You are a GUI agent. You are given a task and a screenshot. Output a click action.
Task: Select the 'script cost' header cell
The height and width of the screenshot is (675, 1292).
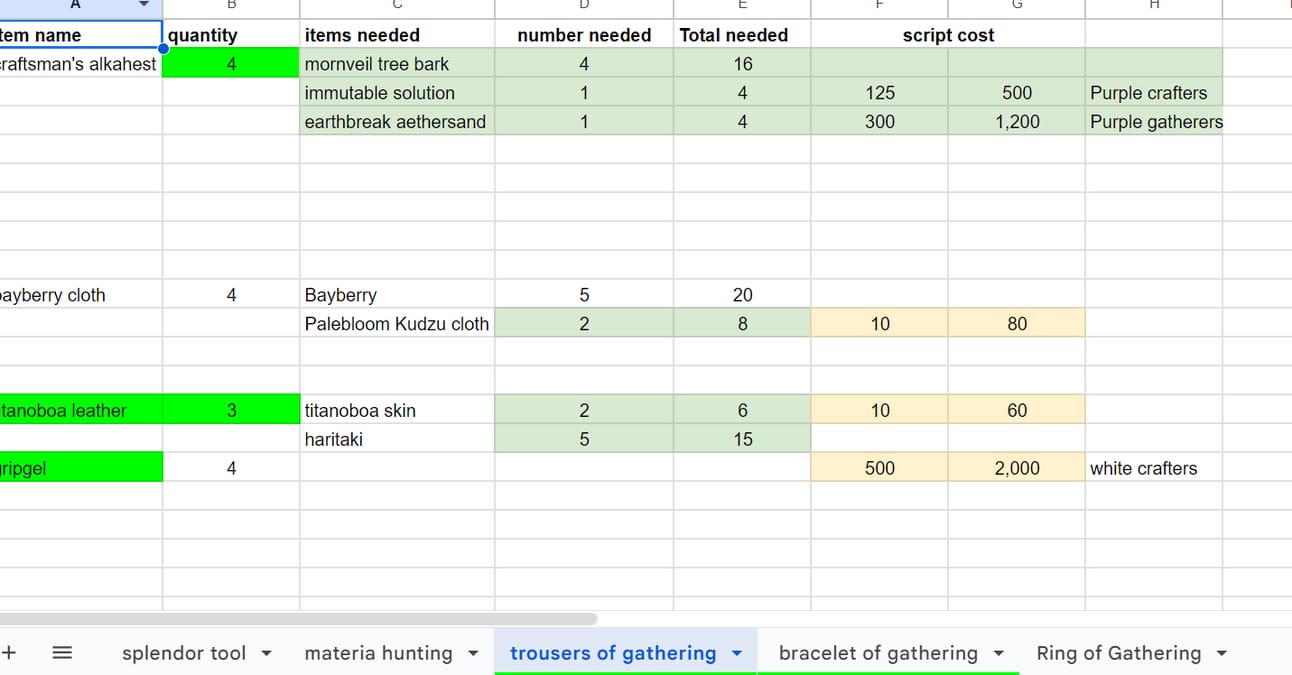pyautogui.click(x=948, y=35)
